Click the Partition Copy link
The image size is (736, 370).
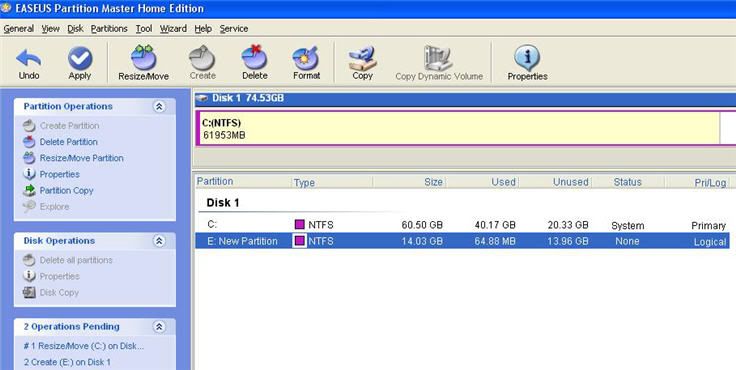66,190
